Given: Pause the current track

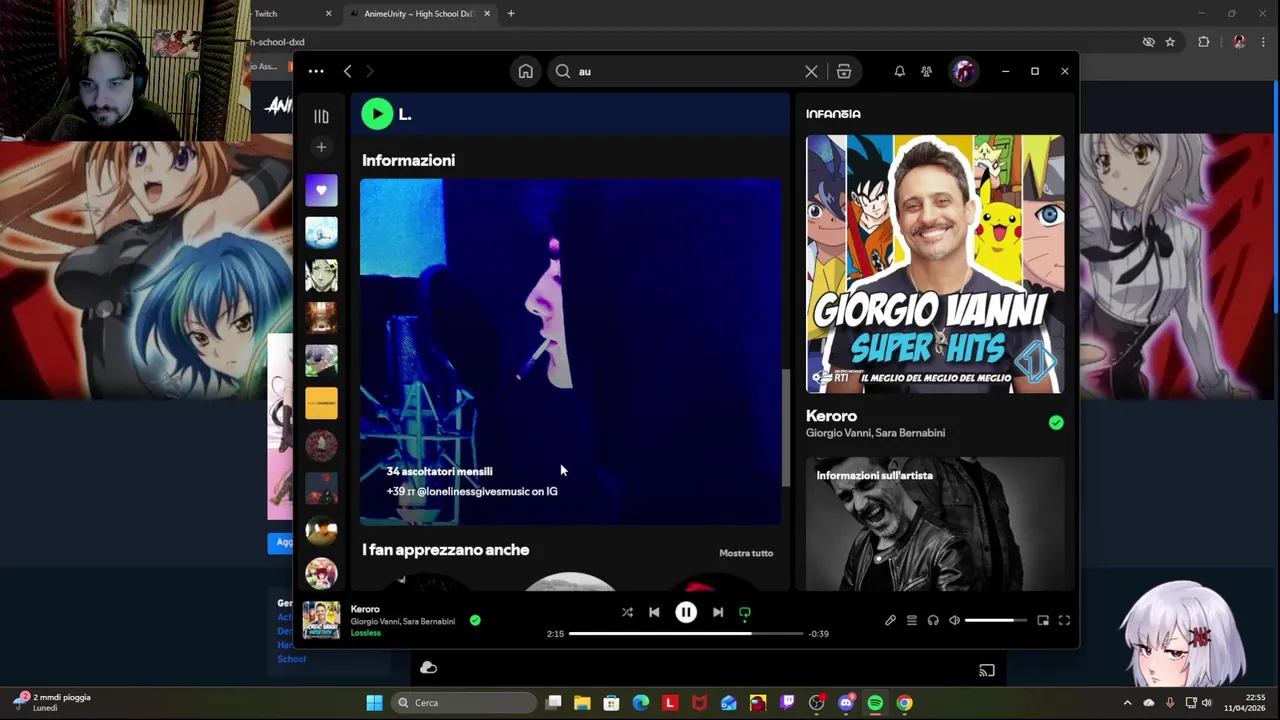Looking at the screenshot, I should tap(686, 612).
